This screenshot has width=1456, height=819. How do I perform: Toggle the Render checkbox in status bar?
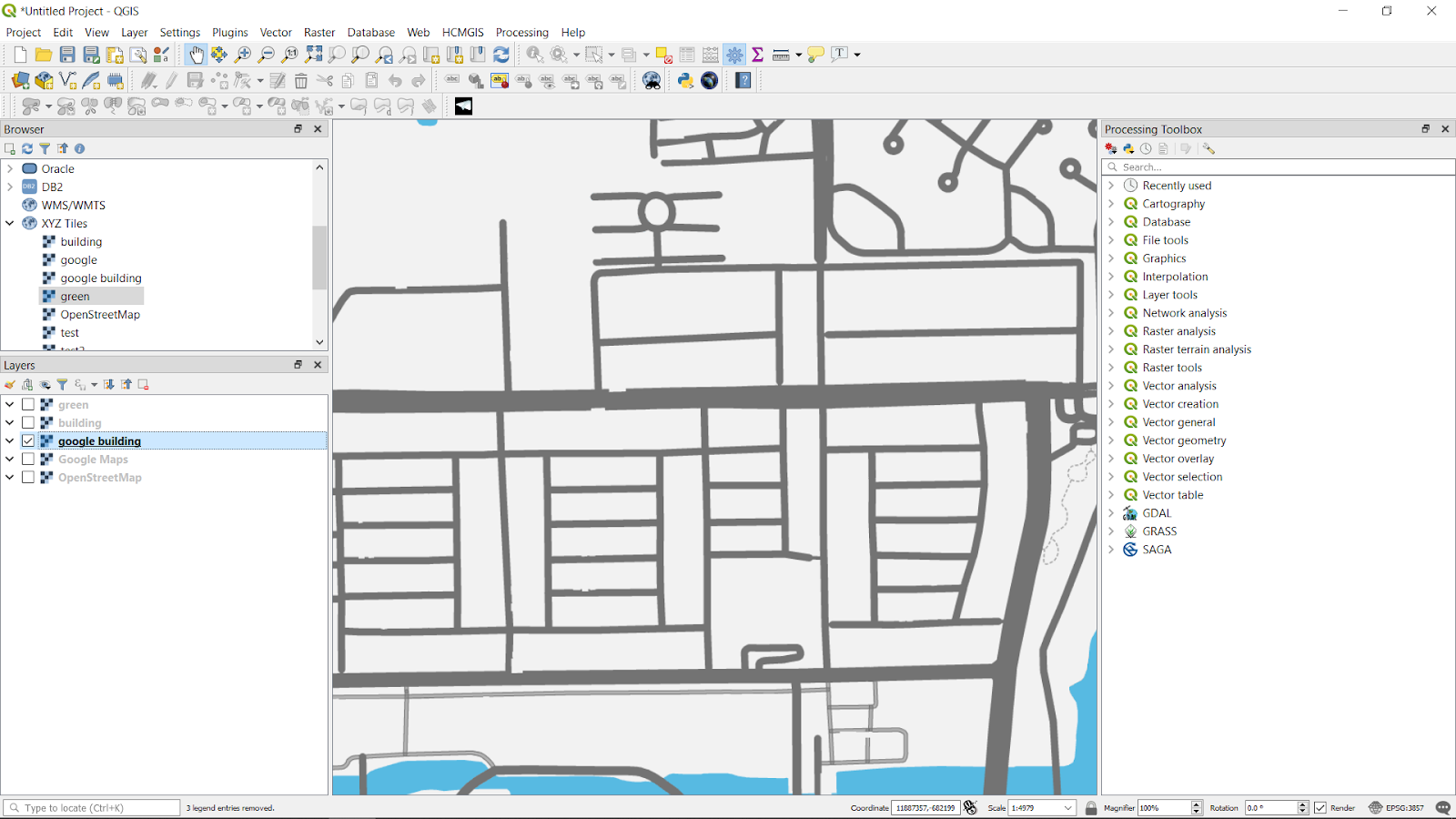(1320, 807)
